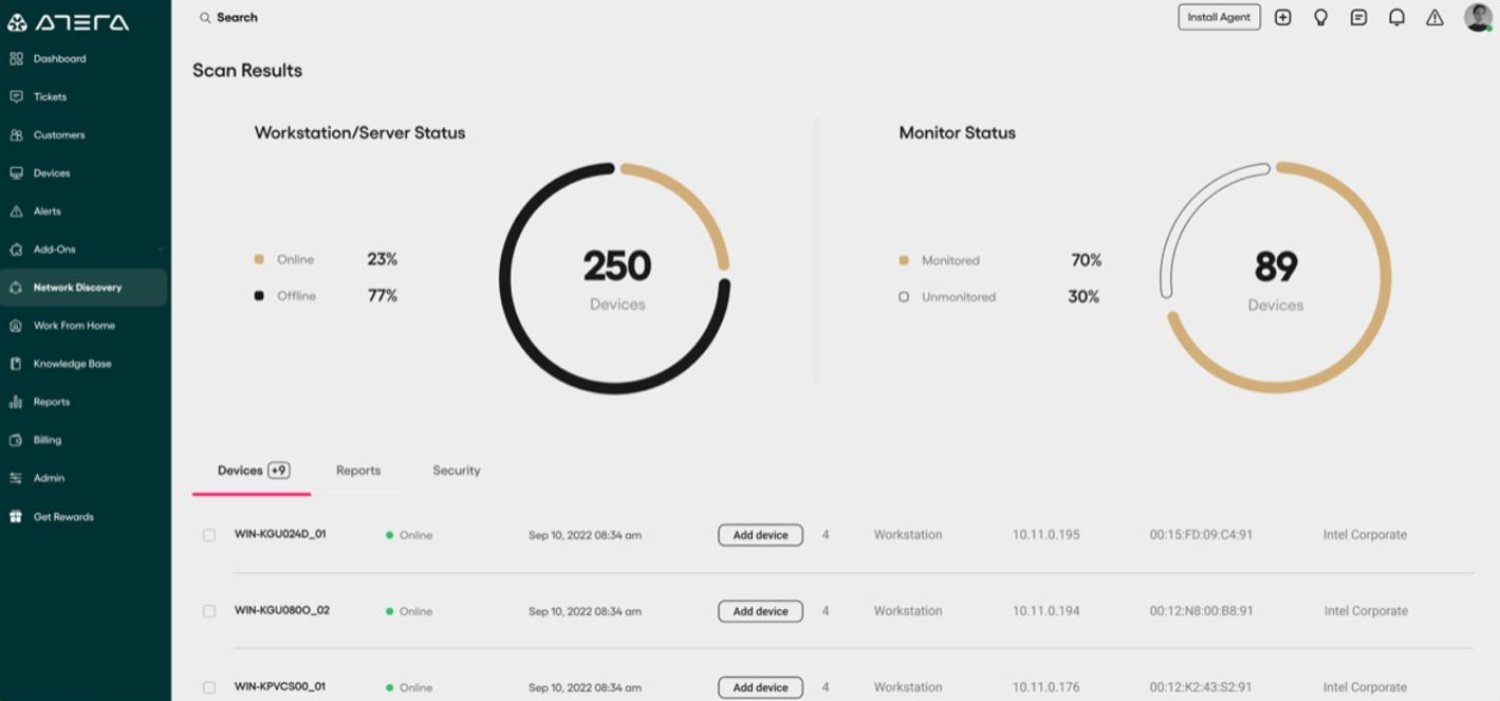Click the notification bell icon
Viewport: 1500px width, 701px height.
(x=1398, y=17)
